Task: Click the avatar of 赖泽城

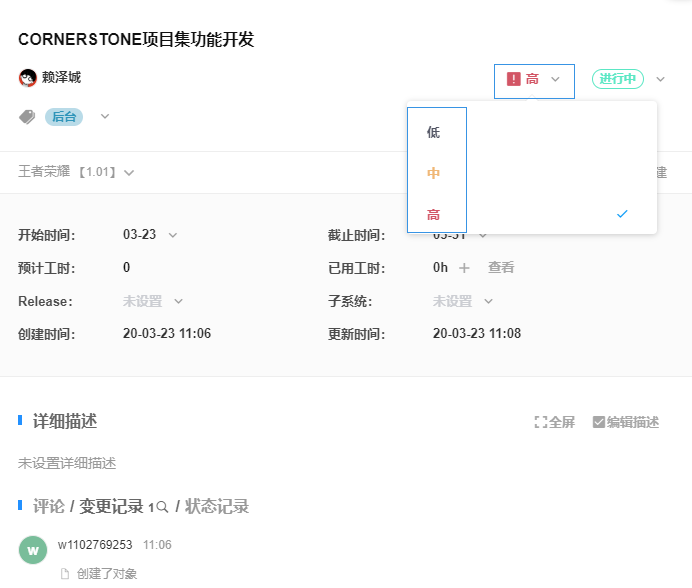Action: 27,78
